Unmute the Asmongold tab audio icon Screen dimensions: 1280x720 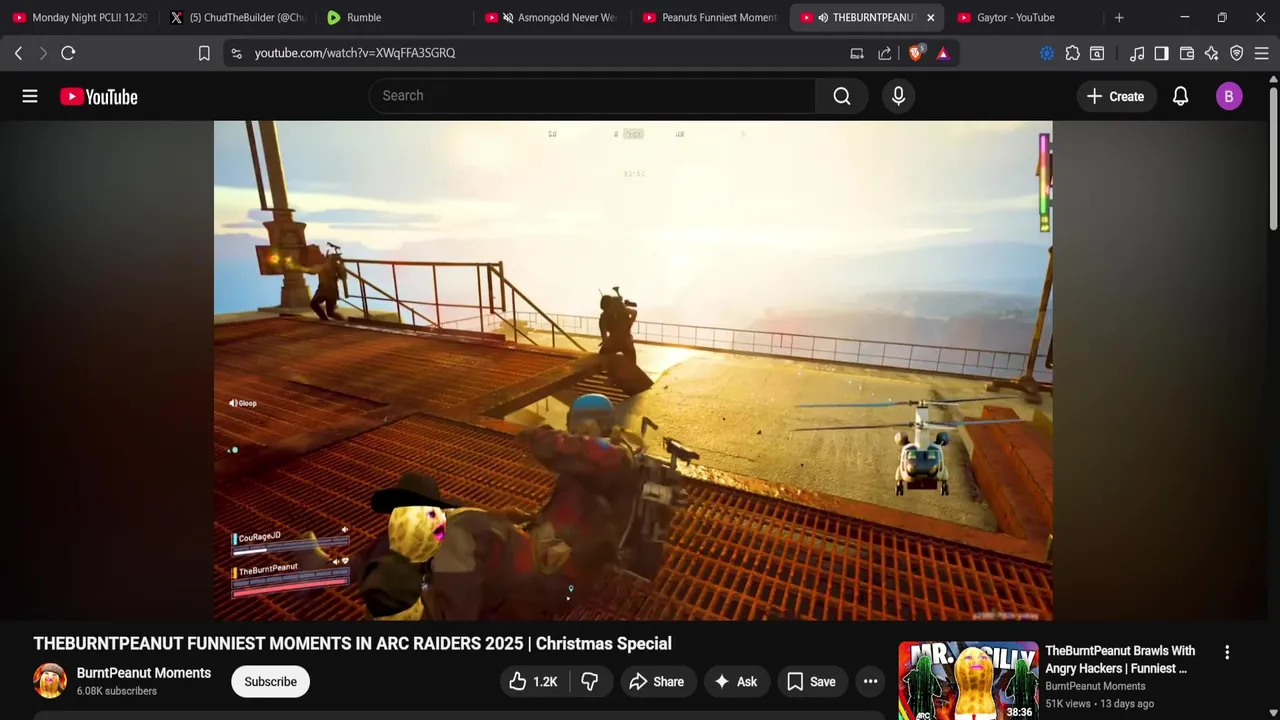point(508,17)
